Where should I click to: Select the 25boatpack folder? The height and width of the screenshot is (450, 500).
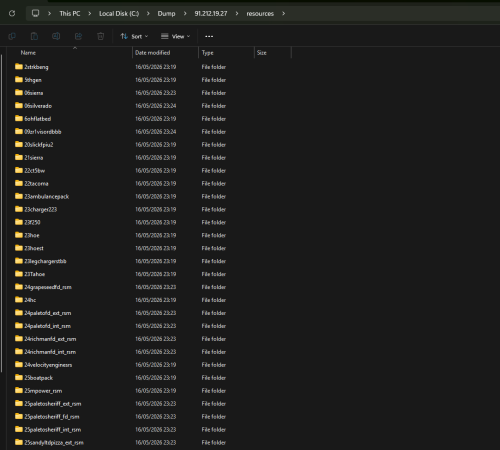pyautogui.click(x=38, y=378)
